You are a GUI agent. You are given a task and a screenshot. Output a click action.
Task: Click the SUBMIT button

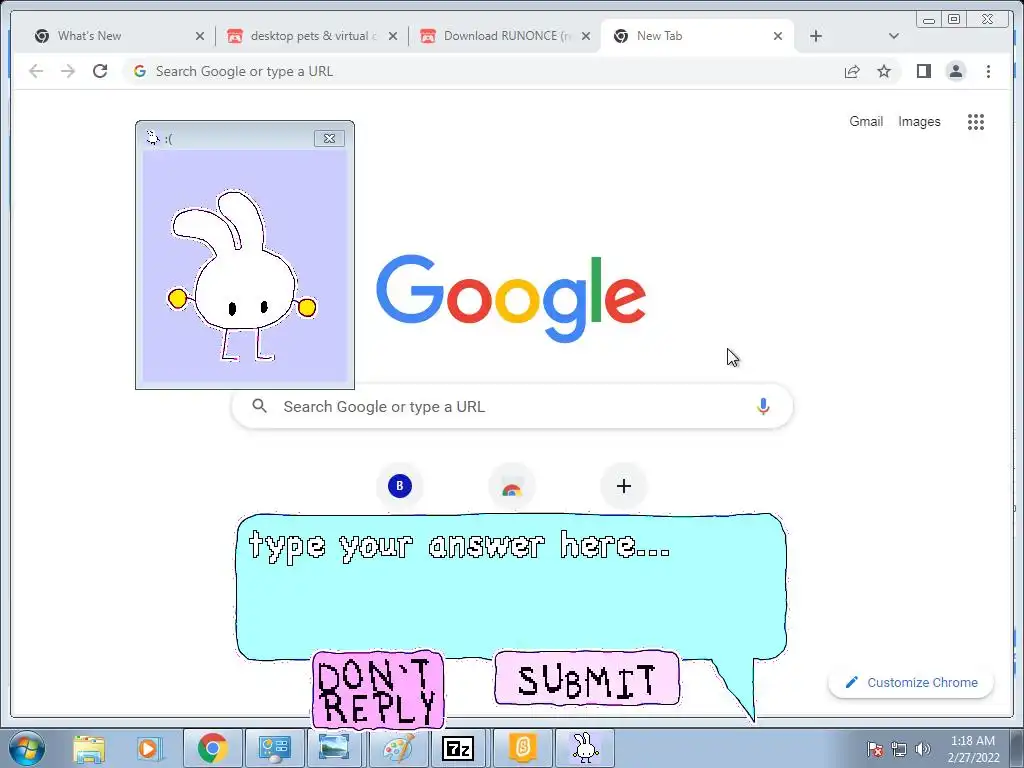tap(586, 679)
